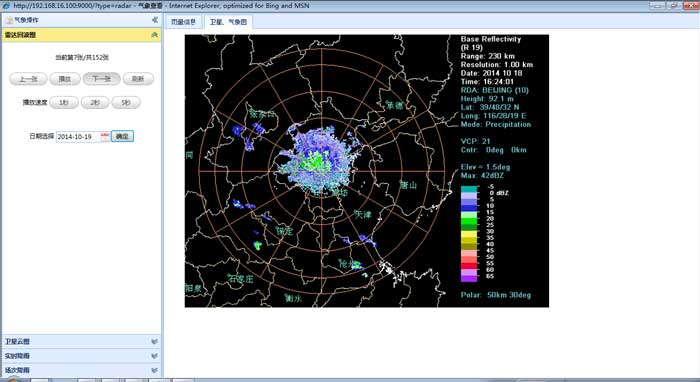The image size is (700, 382).
Task: Switch to the 雨量信息 tab
Action: pos(183,22)
